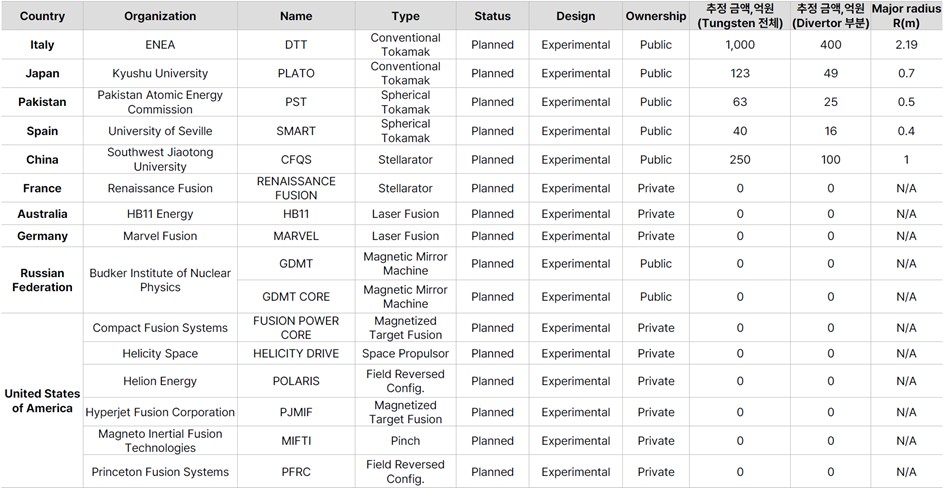
Task: Select the Princeton Fusion Systems cell
Action: point(160,472)
